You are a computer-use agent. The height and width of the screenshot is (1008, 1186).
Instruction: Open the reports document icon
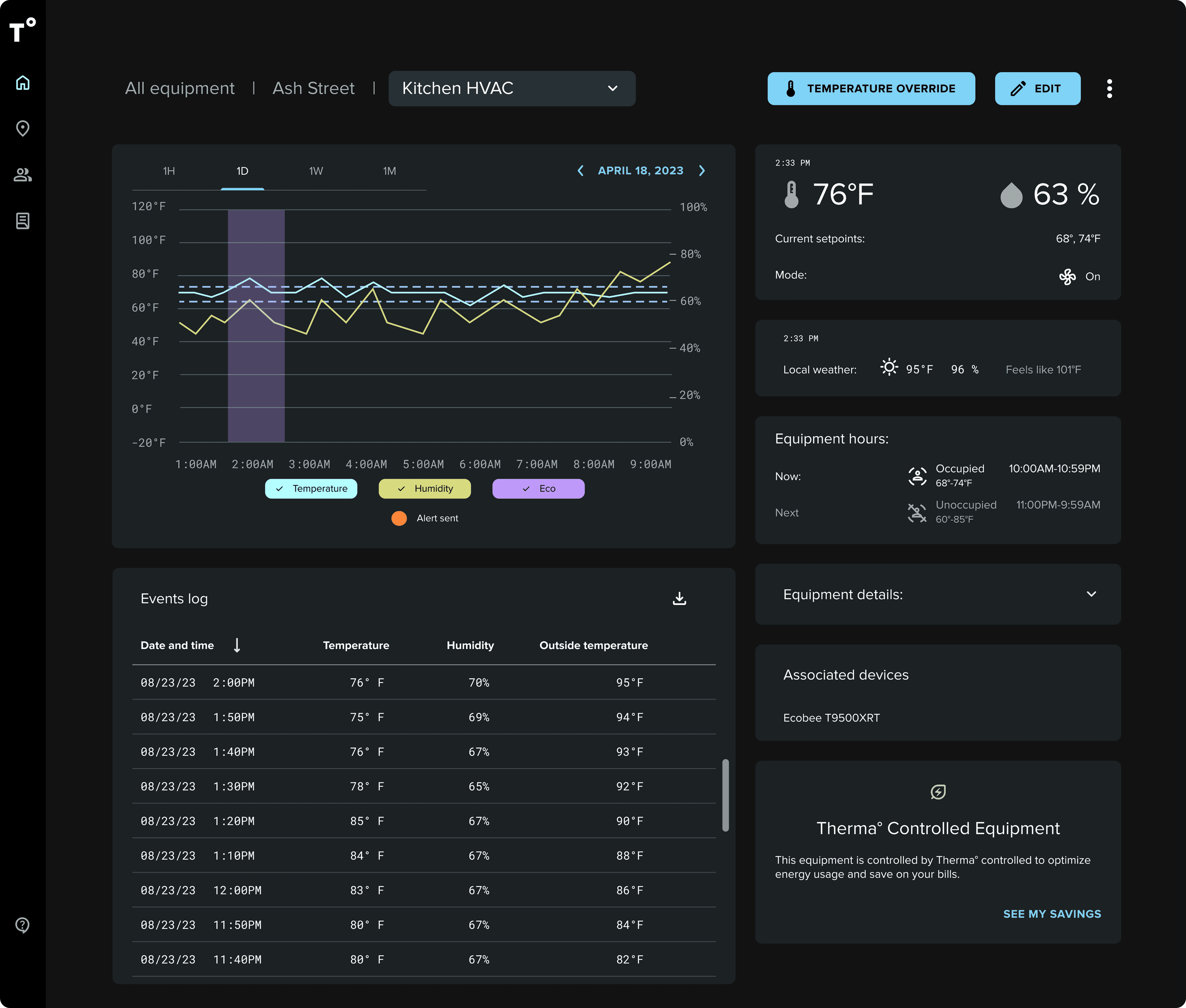click(x=23, y=221)
